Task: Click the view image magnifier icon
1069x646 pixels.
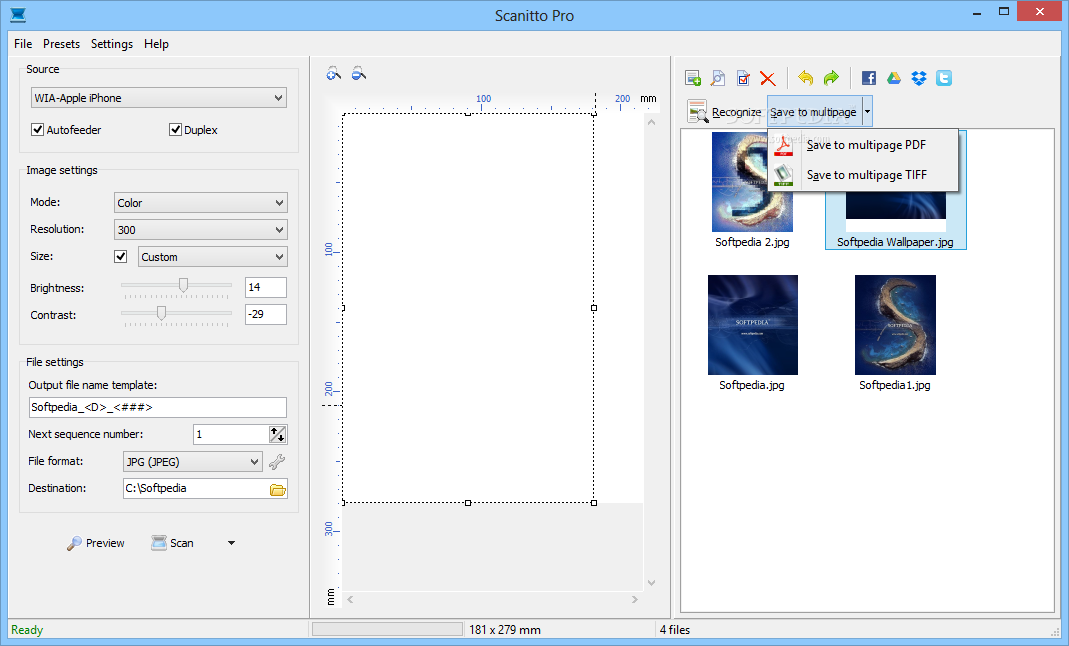Action: tap(718, 78)
